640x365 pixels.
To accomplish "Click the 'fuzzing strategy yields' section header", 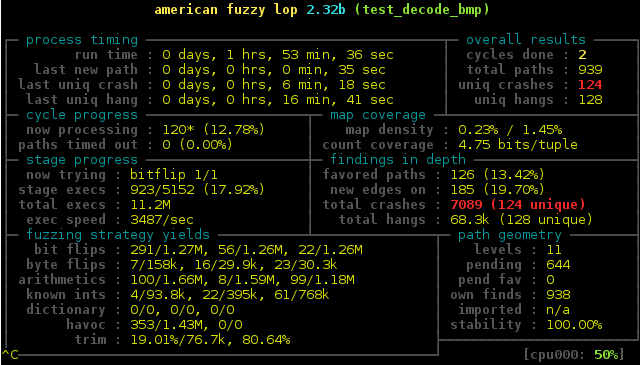I will 118,235.
